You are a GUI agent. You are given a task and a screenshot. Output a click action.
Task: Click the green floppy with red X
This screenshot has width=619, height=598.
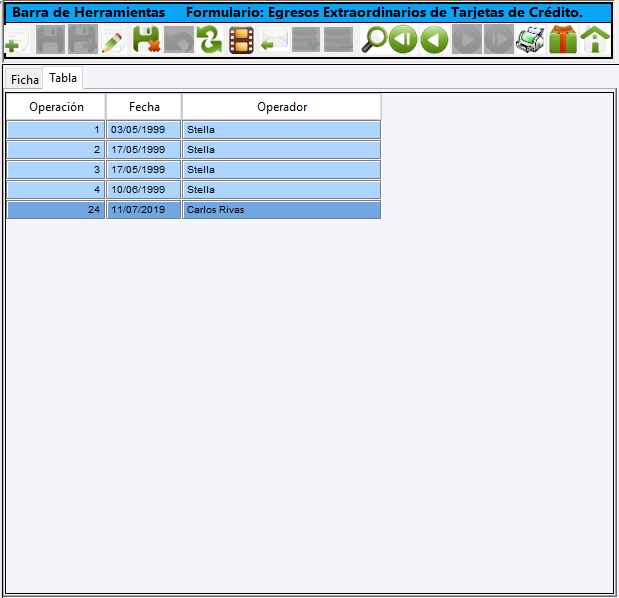[x=146, y=39]
